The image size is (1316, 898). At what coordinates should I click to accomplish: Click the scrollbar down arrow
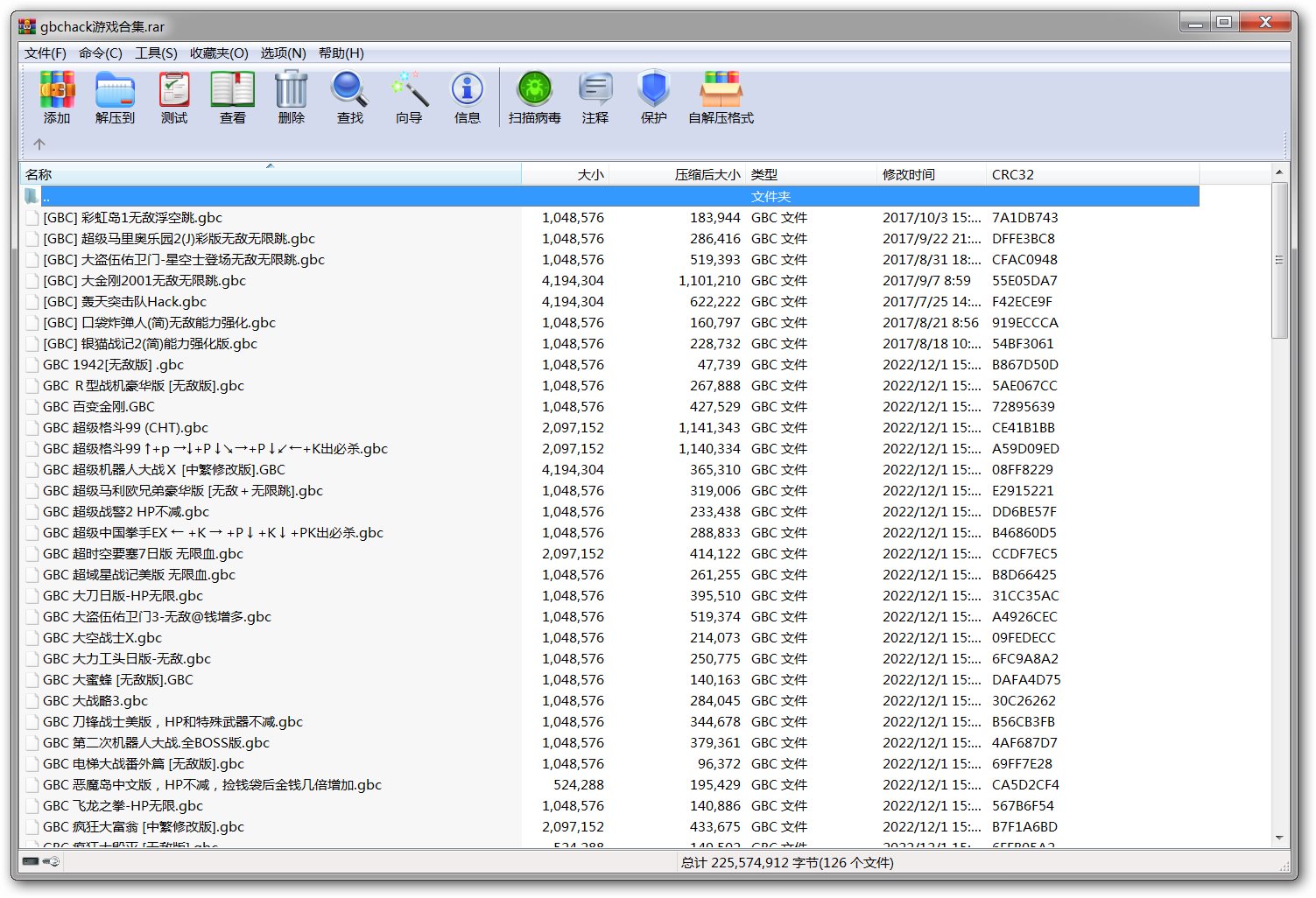click(x=1279, y=838)
